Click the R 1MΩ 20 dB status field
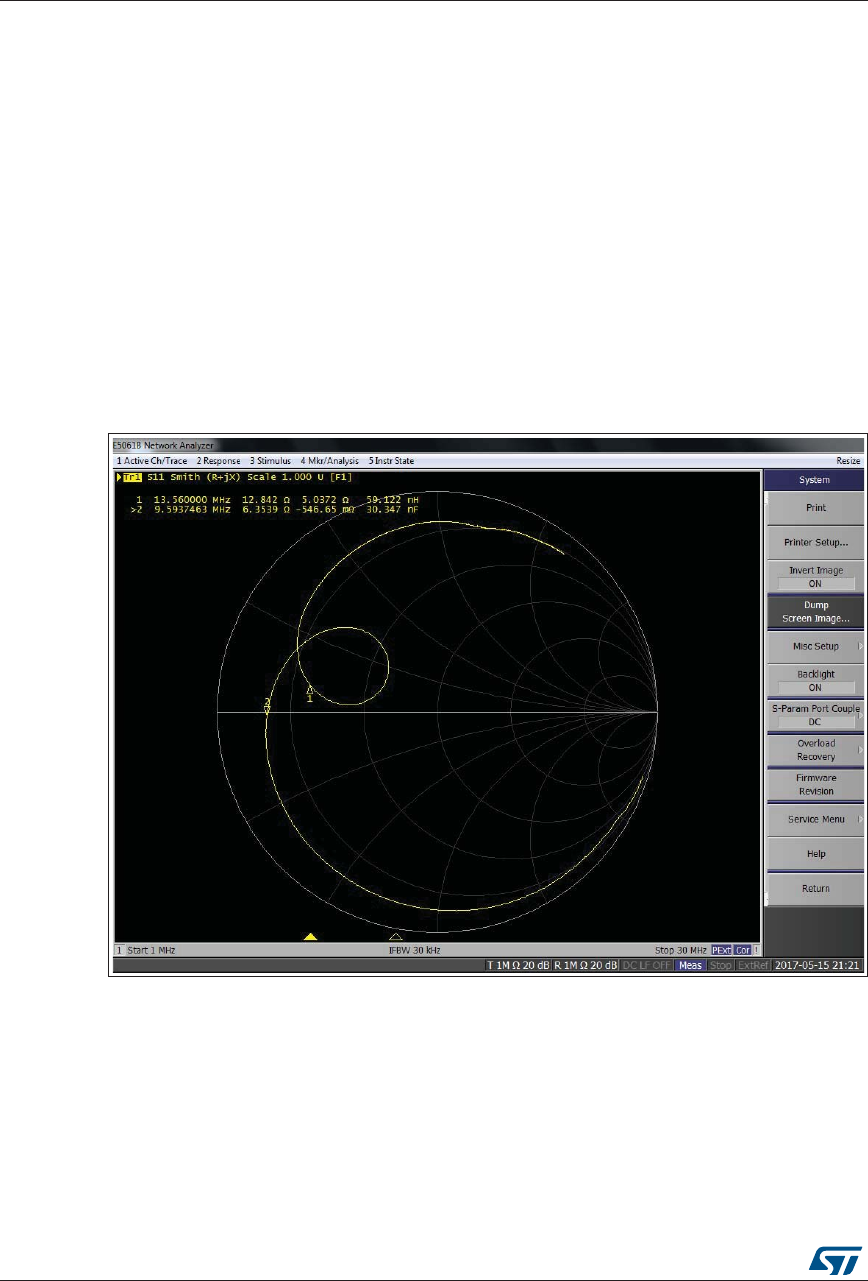The height and width of the screenshot is (1281, 868). 586,966
